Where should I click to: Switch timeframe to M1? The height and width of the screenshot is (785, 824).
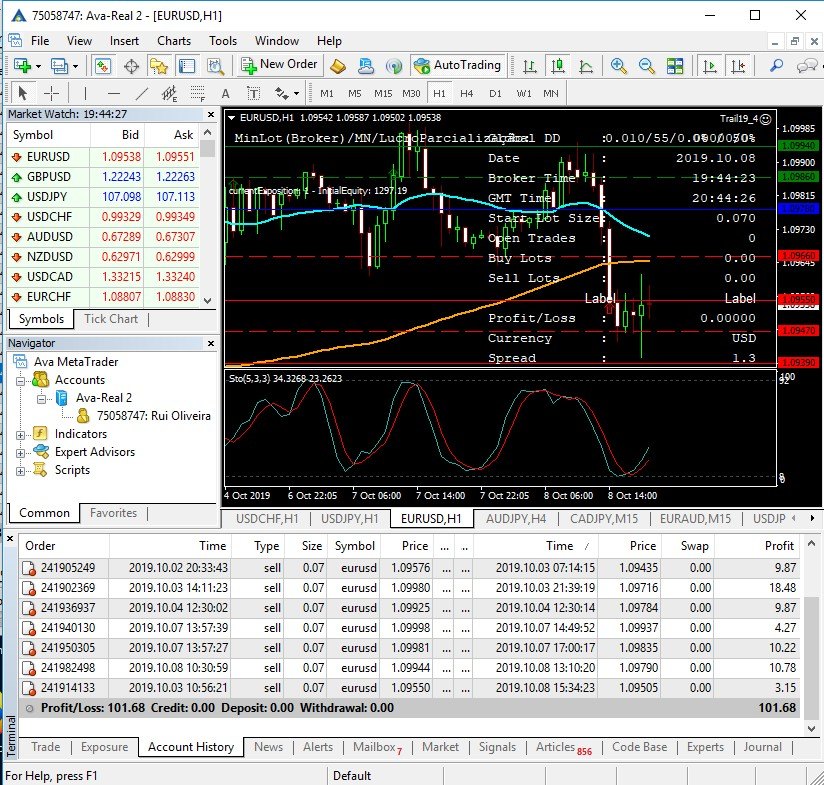pos(327,94)
